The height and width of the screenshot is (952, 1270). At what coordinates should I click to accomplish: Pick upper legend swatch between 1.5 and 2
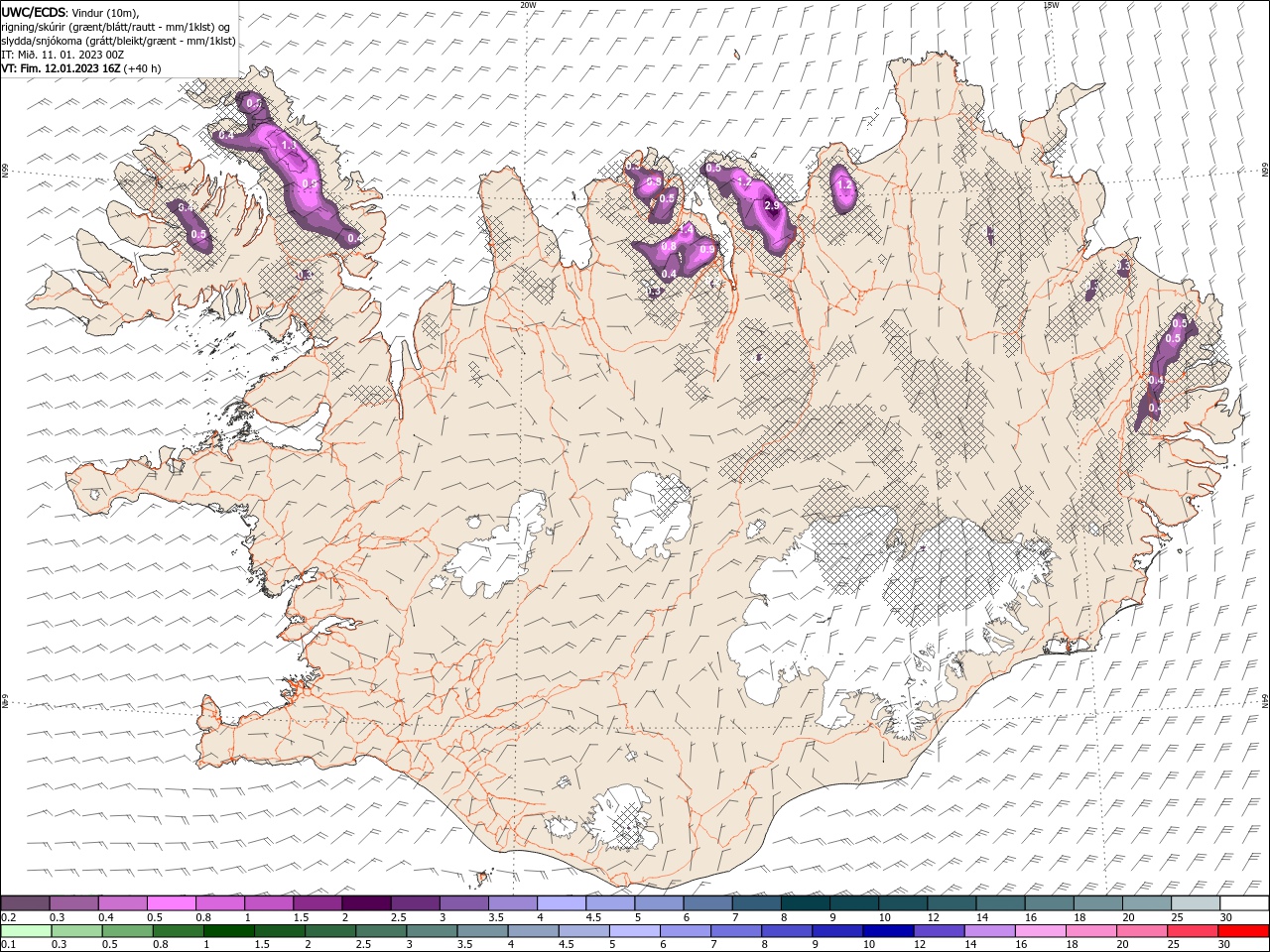[317, 903]
